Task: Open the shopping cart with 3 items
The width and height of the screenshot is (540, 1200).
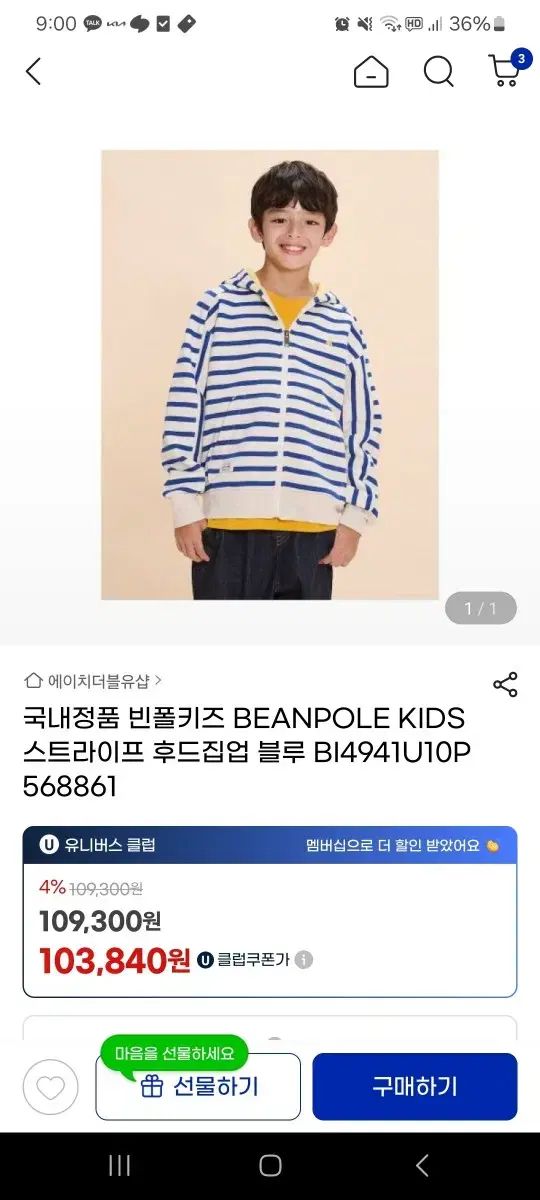Action: (x=508, y=68)
